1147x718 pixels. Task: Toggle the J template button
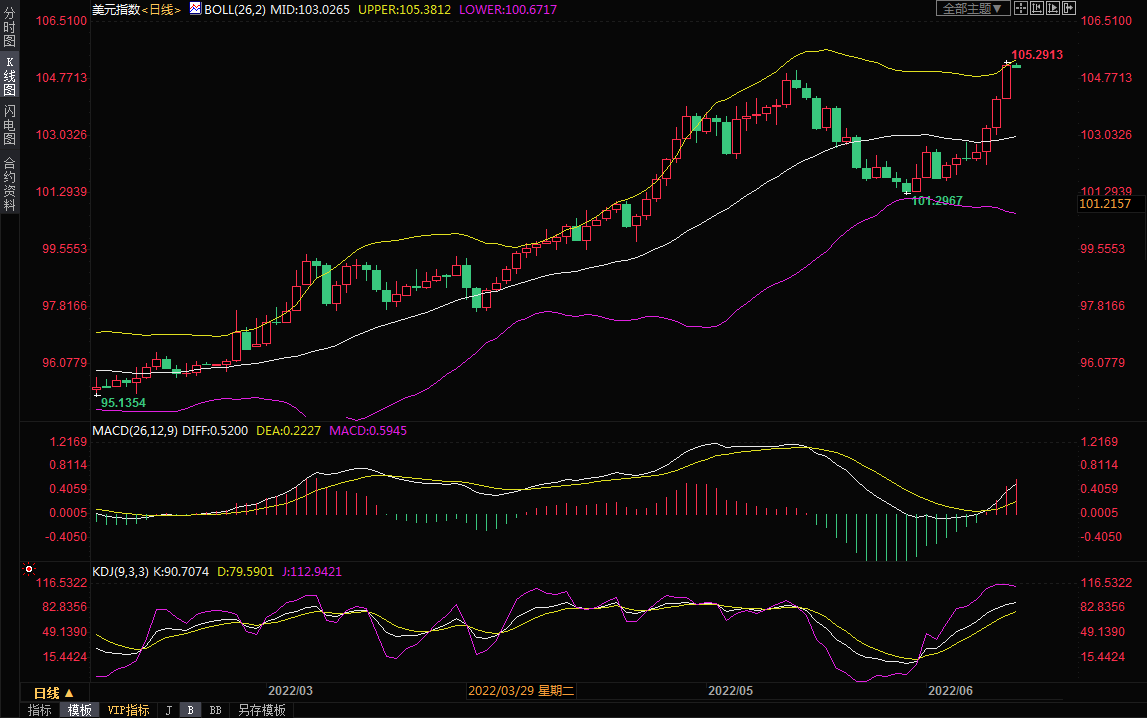[x=168, y=710]
